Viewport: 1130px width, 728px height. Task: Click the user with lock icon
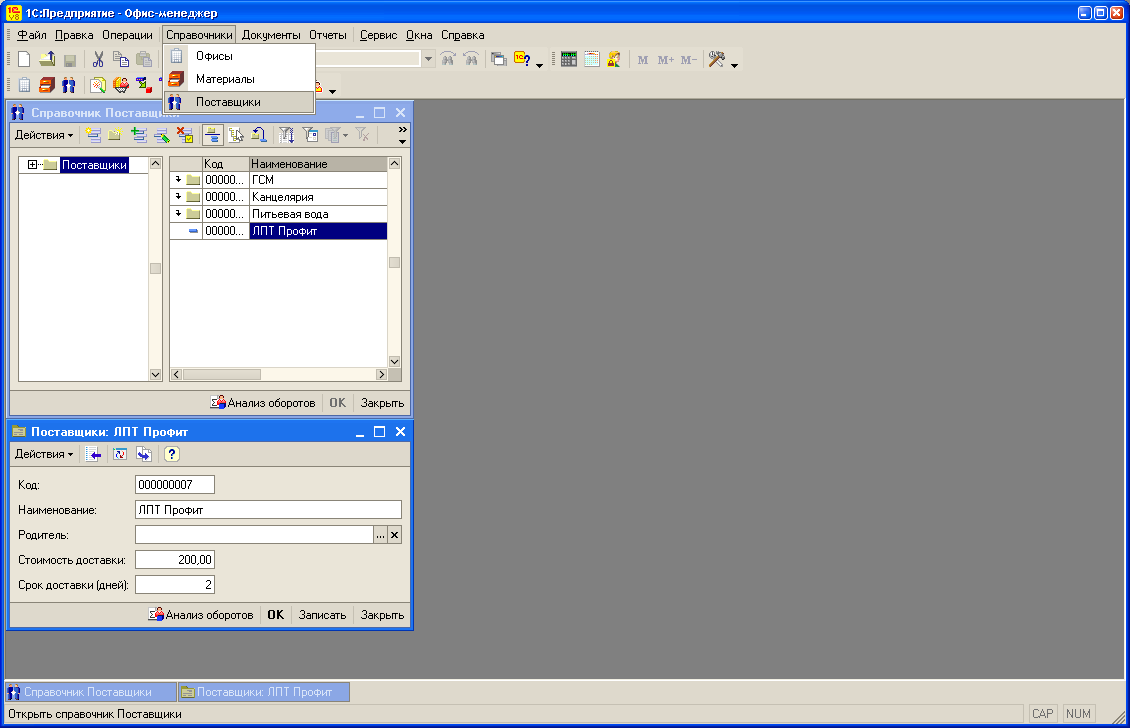point(614,59)
